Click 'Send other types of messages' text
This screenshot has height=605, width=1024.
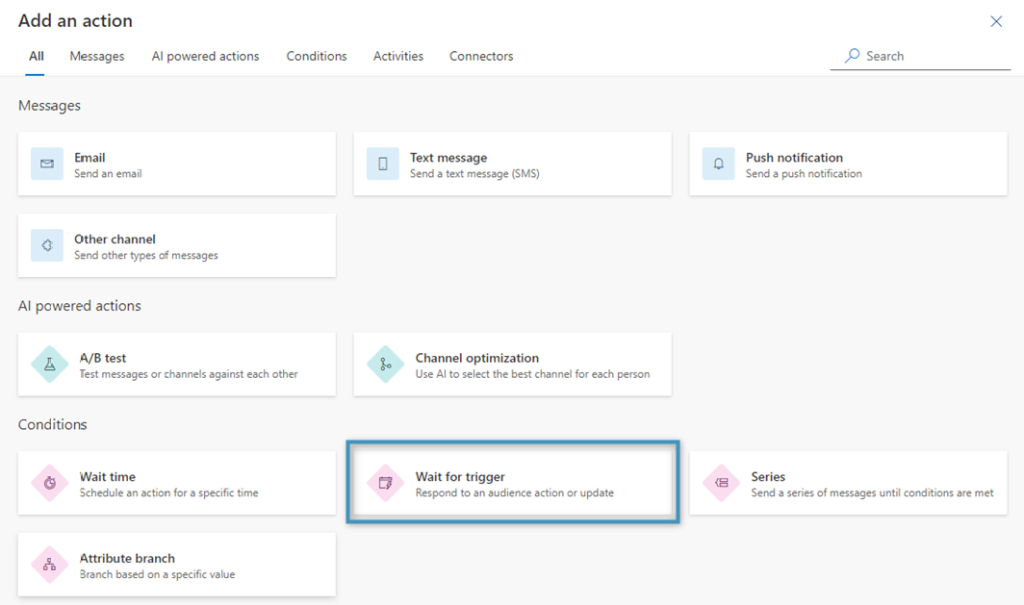pyautogui.click(x=146, y=255)
